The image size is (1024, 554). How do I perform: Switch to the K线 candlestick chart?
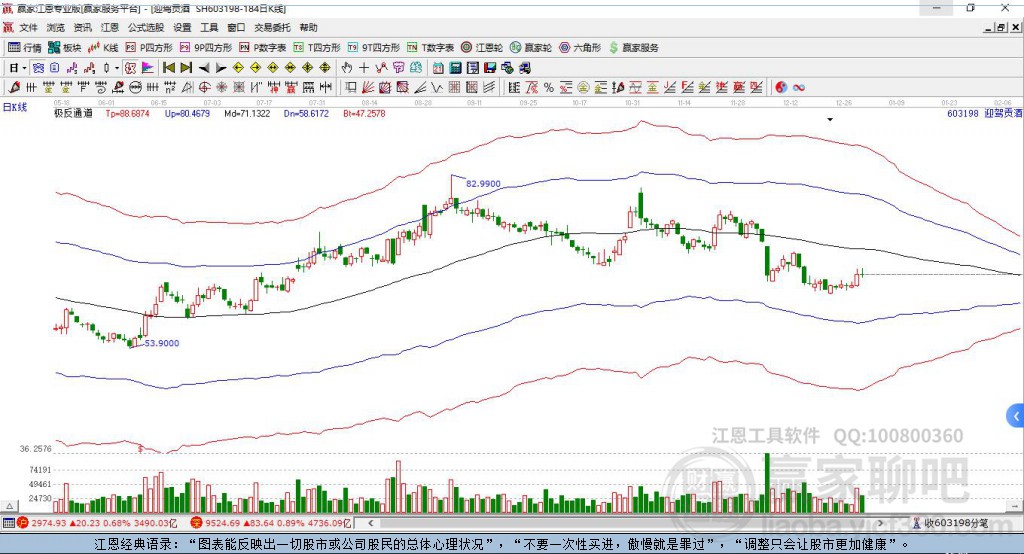click(103, 48)
